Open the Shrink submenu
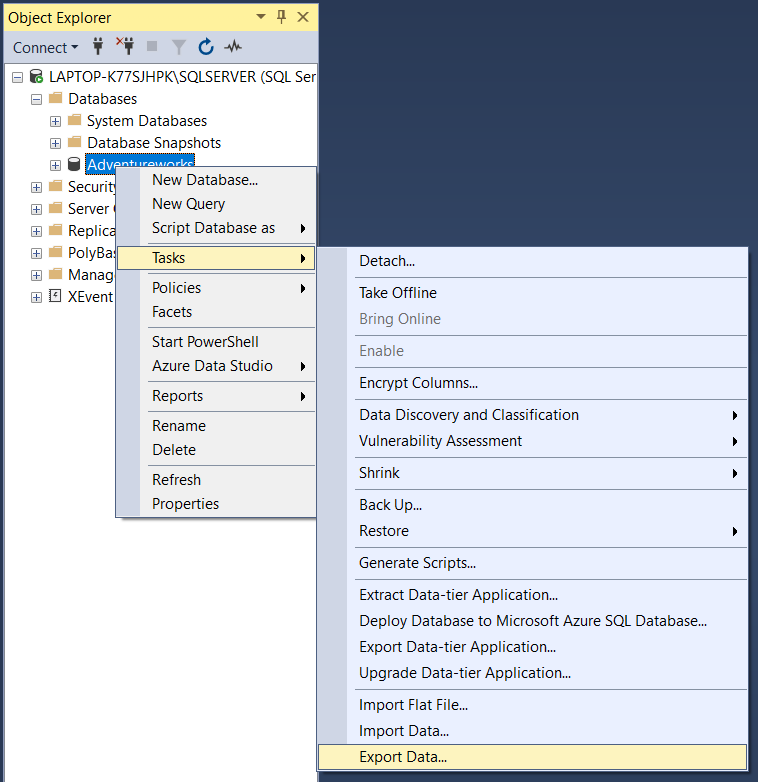The image size is (758, 782). point(533,472)
